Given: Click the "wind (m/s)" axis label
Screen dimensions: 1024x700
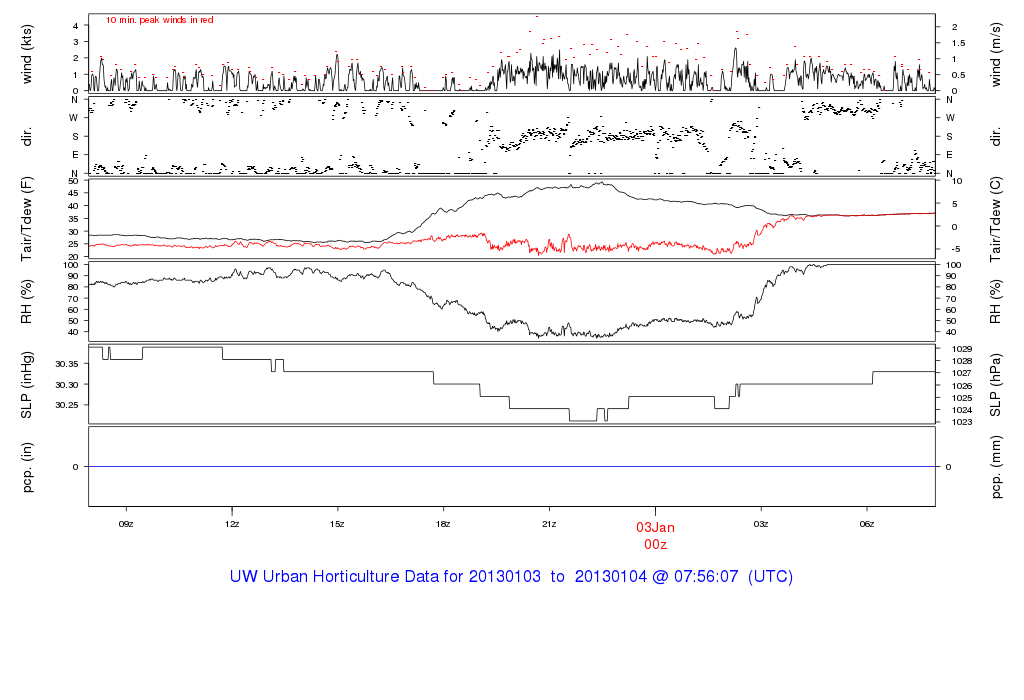Looking at the screenshot, I should [995, 54].
